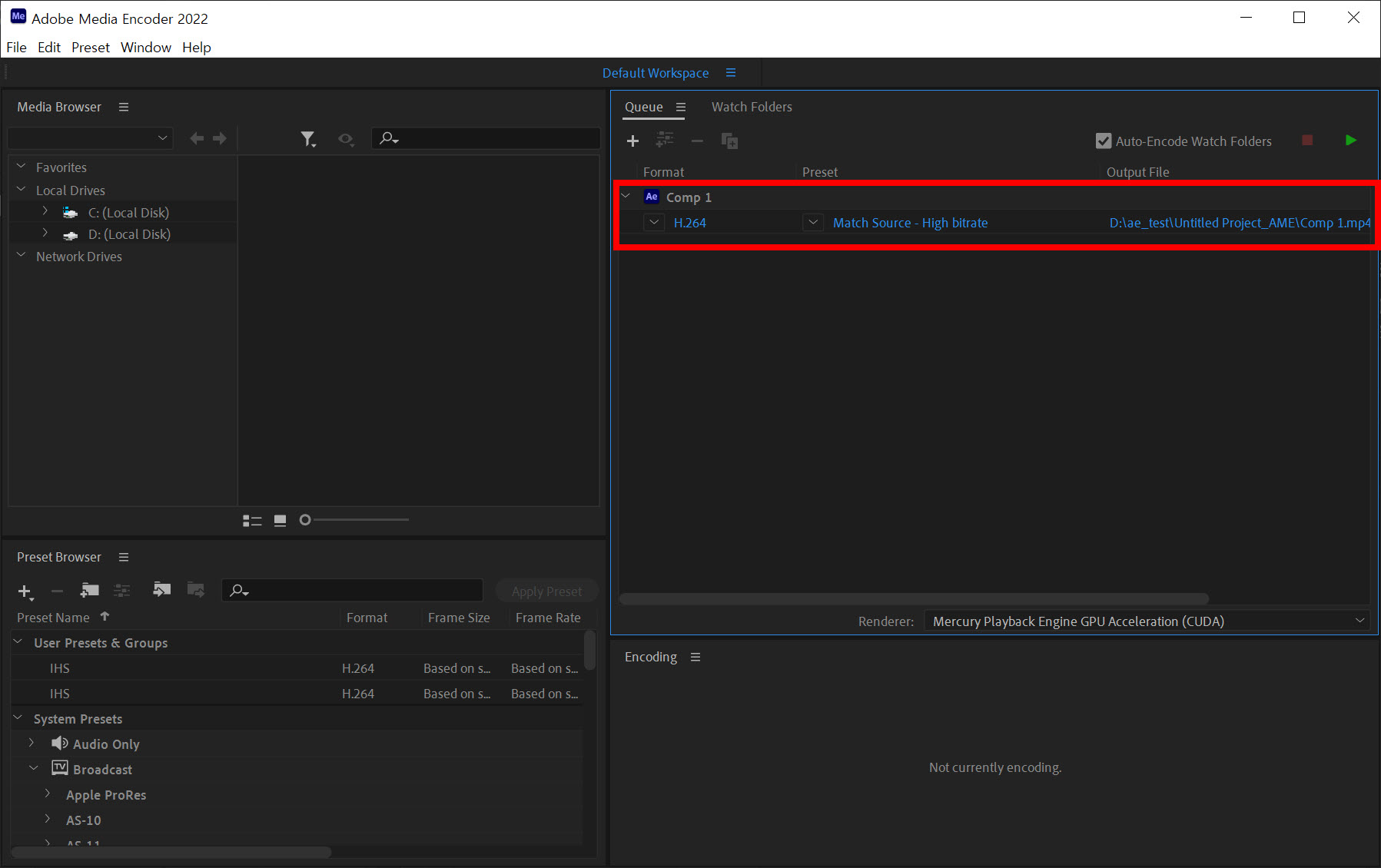Click the Remove minus icon in Queue toolbar
This screenshot has width=1381, height=868.
[x=697, y=141]
